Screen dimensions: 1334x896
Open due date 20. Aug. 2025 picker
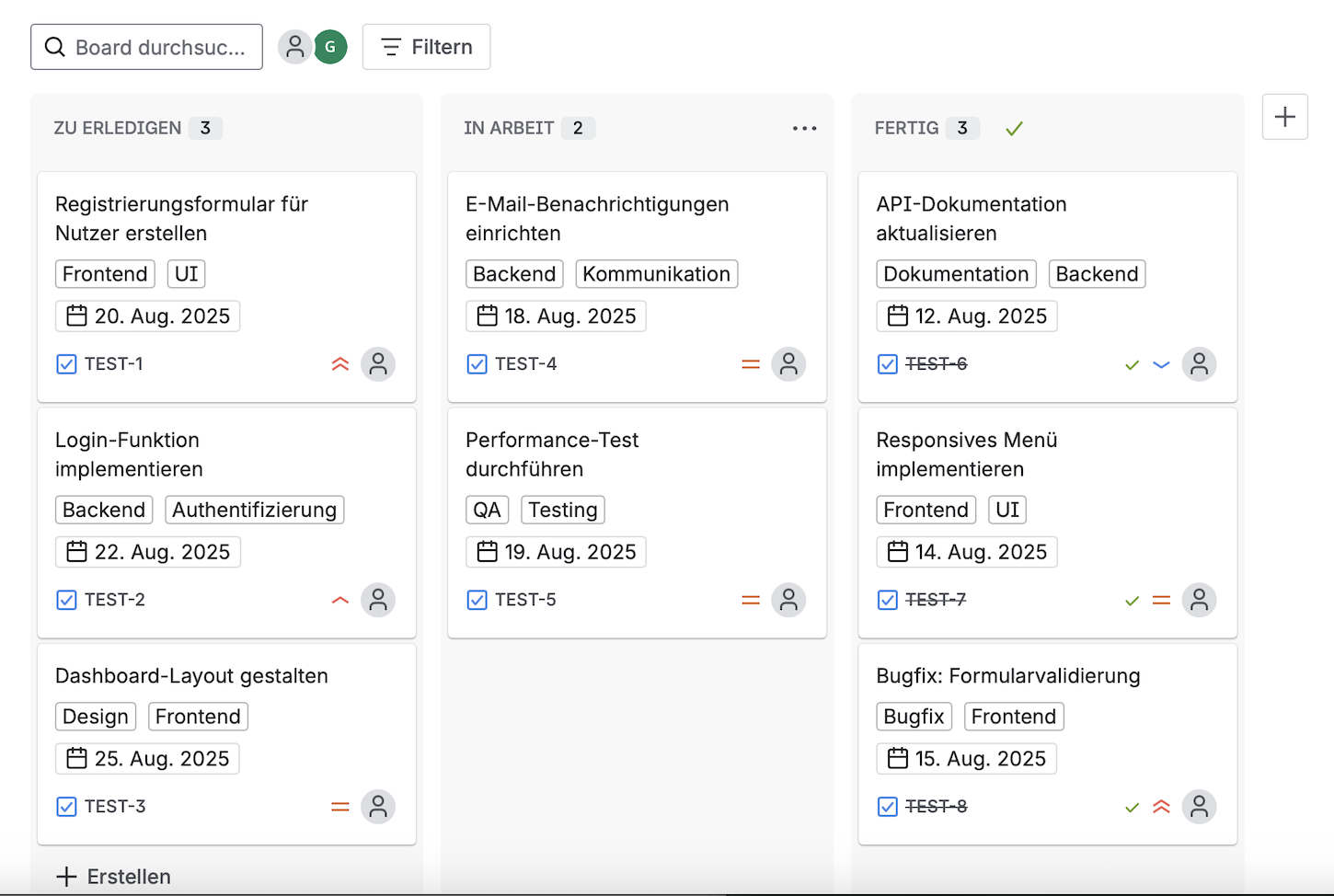[148, 316]
